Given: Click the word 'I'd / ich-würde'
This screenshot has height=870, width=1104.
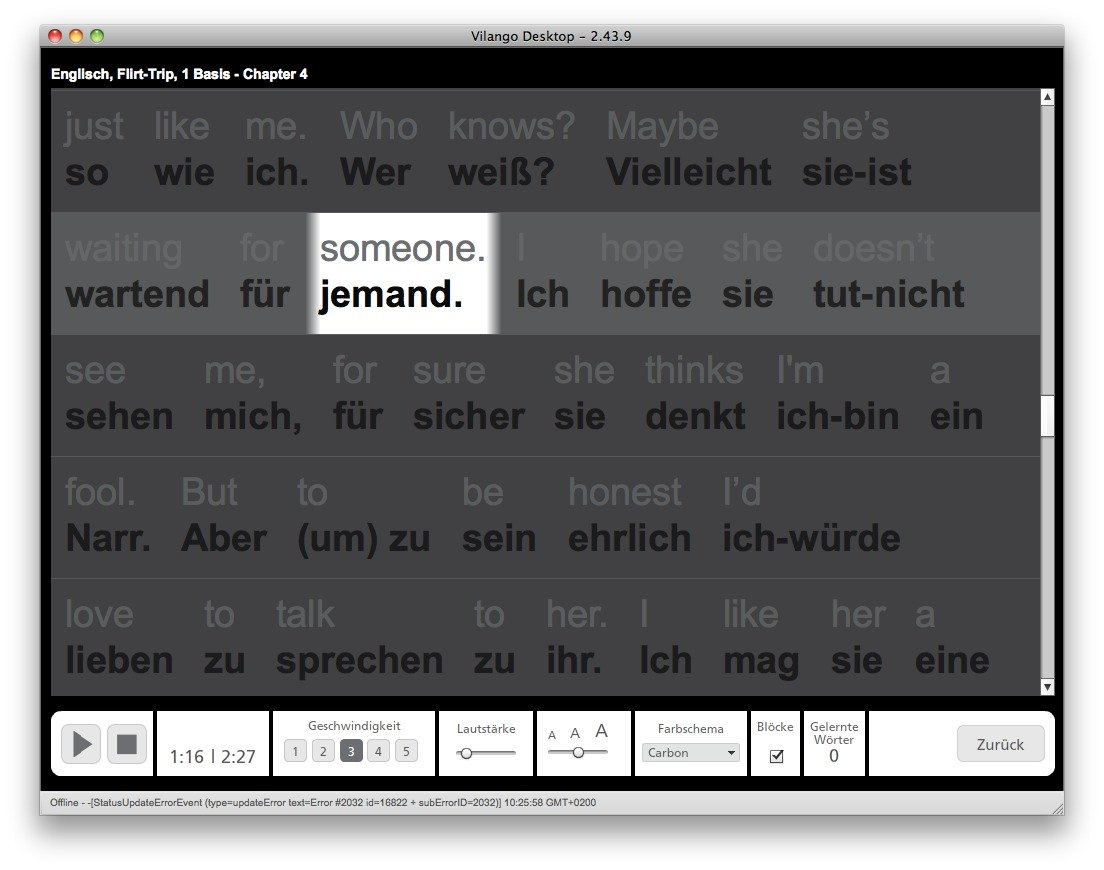Looking at the screenshot, I should pos(812,516).
